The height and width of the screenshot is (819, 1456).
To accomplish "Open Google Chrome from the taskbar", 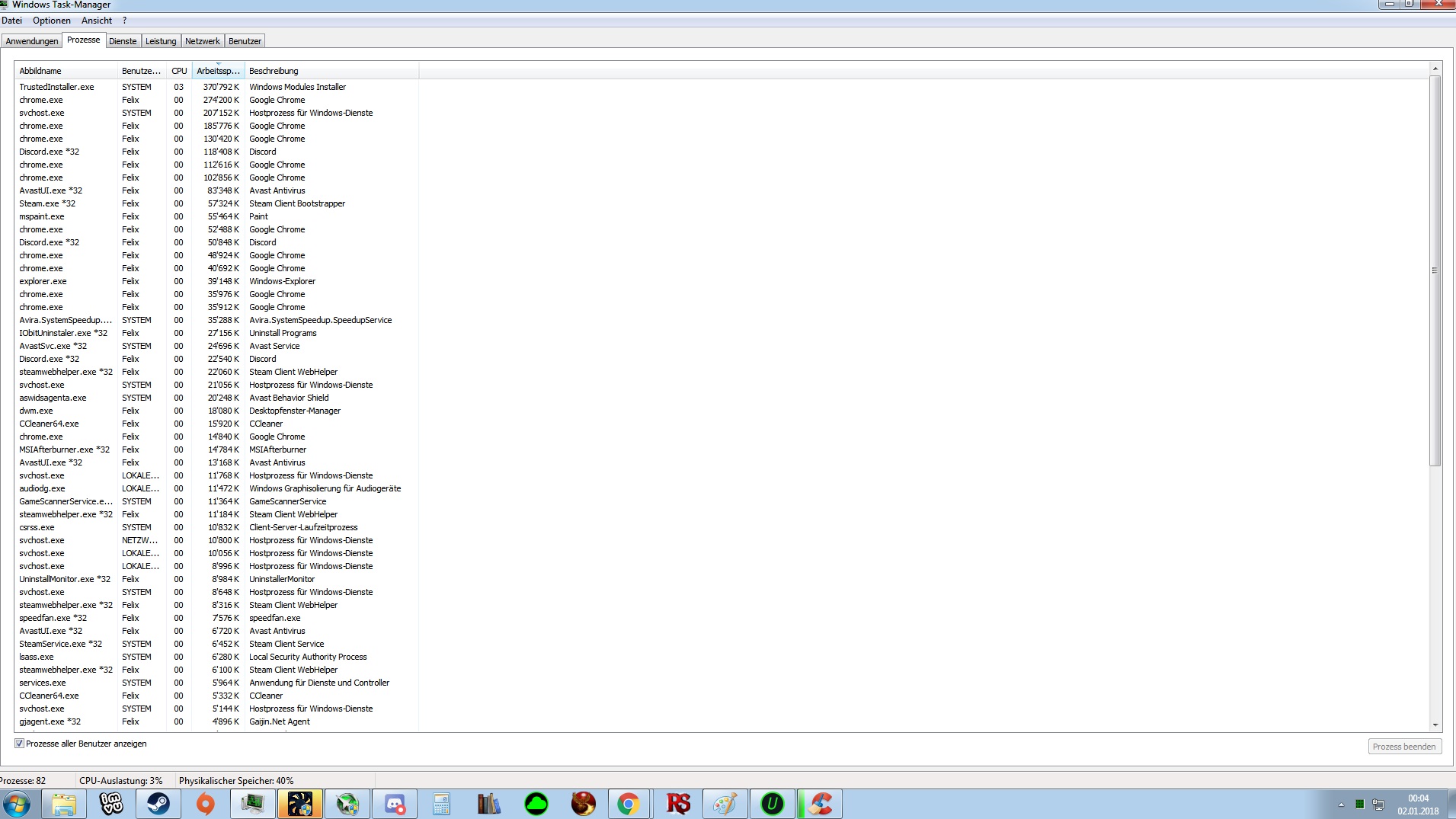I will coord(629,804).
